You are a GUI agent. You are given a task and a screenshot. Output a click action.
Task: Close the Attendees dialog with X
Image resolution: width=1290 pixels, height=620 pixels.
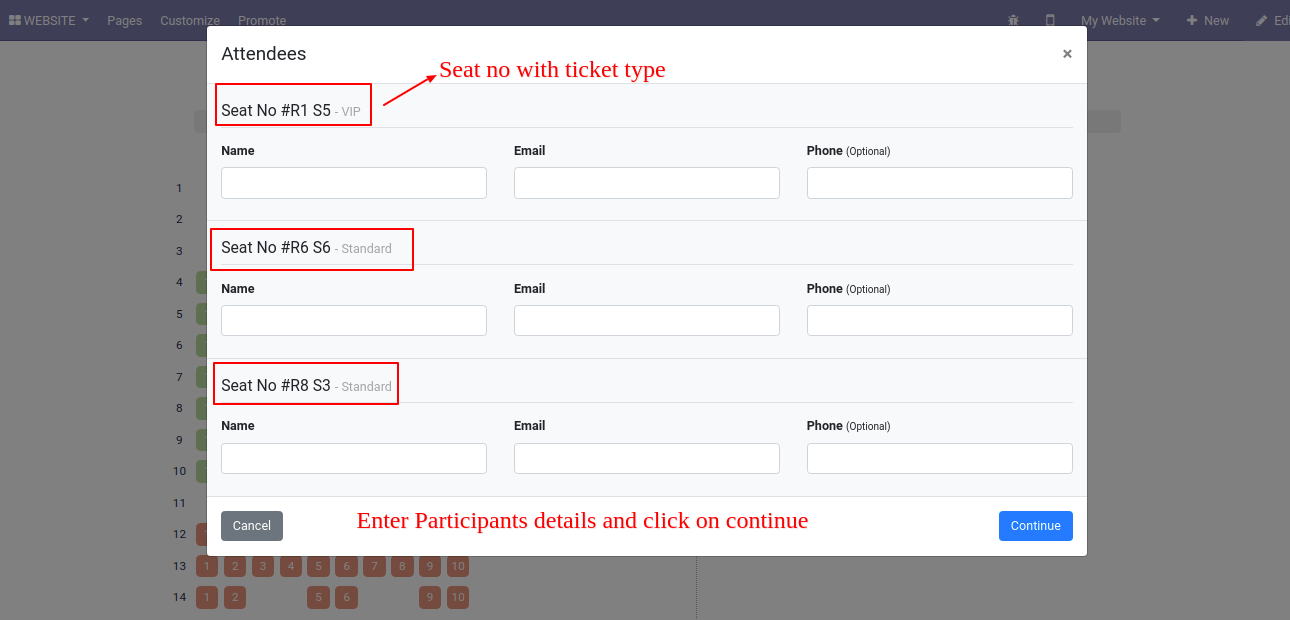[1067, 54]
